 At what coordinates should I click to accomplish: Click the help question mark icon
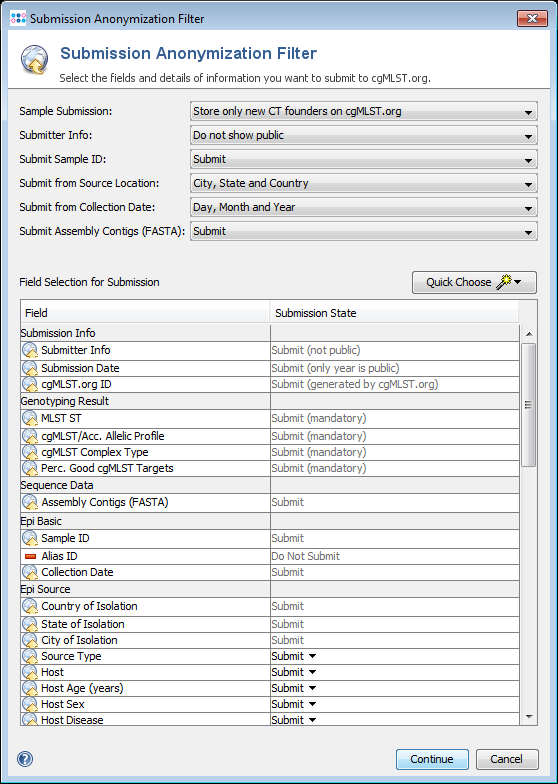point(25,759)
